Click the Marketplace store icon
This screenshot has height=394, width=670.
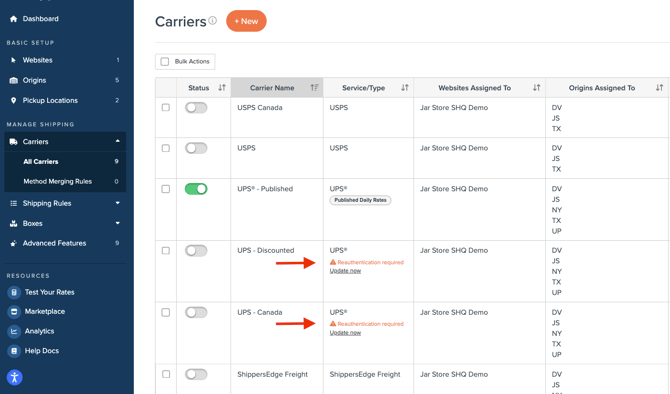point(14,312)
